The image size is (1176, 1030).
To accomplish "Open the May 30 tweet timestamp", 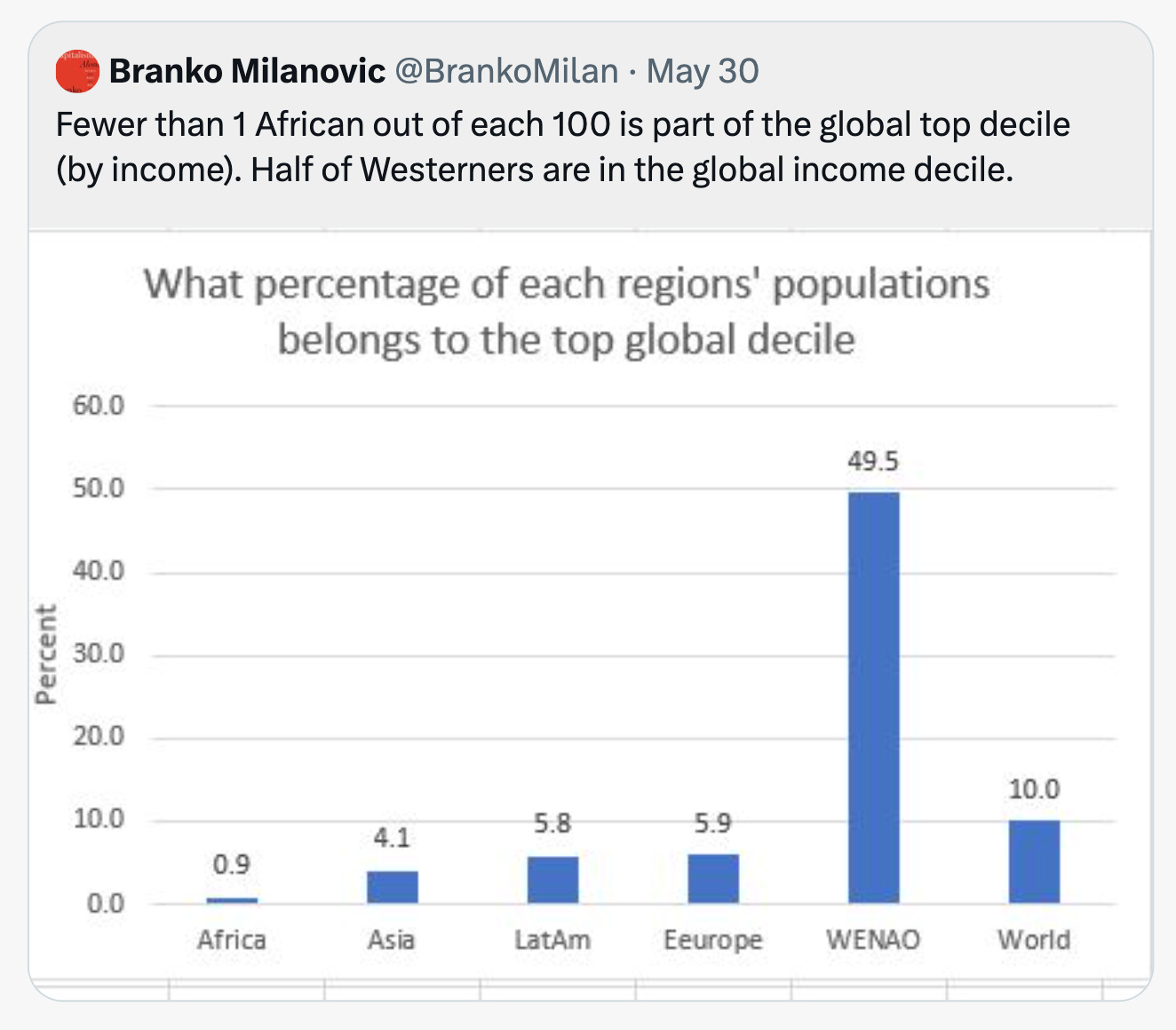I will (x=703, y=71).
